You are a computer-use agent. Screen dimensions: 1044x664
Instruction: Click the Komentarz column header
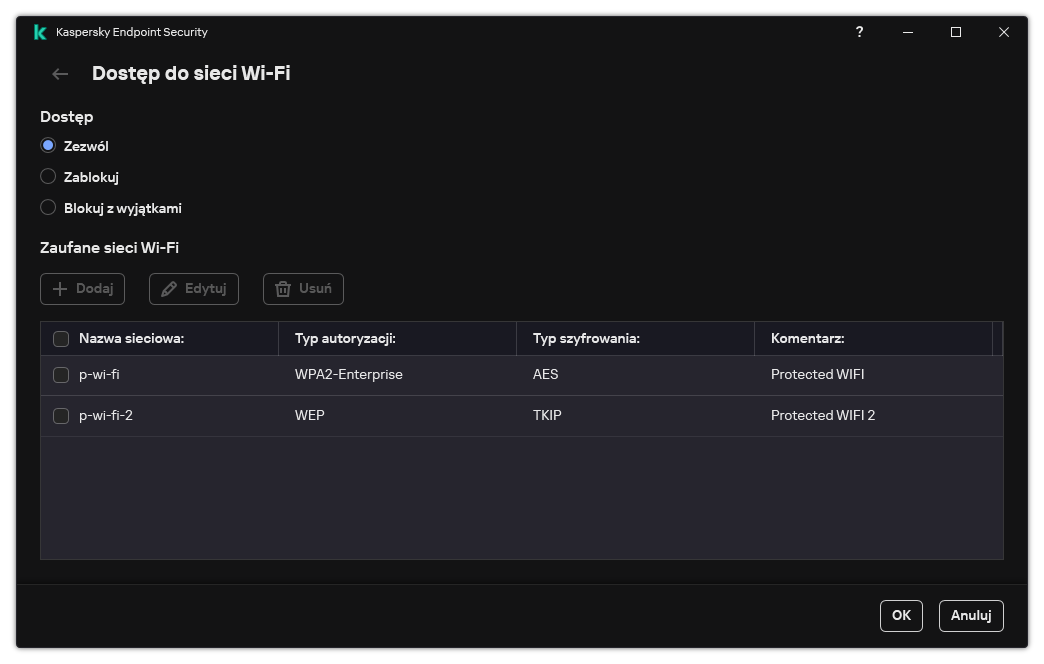(x=807, y=339)
